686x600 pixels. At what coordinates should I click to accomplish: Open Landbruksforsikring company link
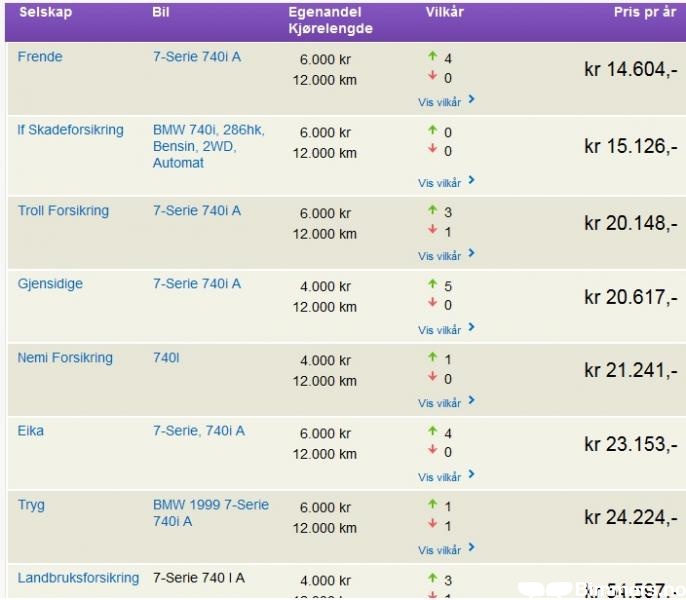pyautogui.click(x=78, y=578)
